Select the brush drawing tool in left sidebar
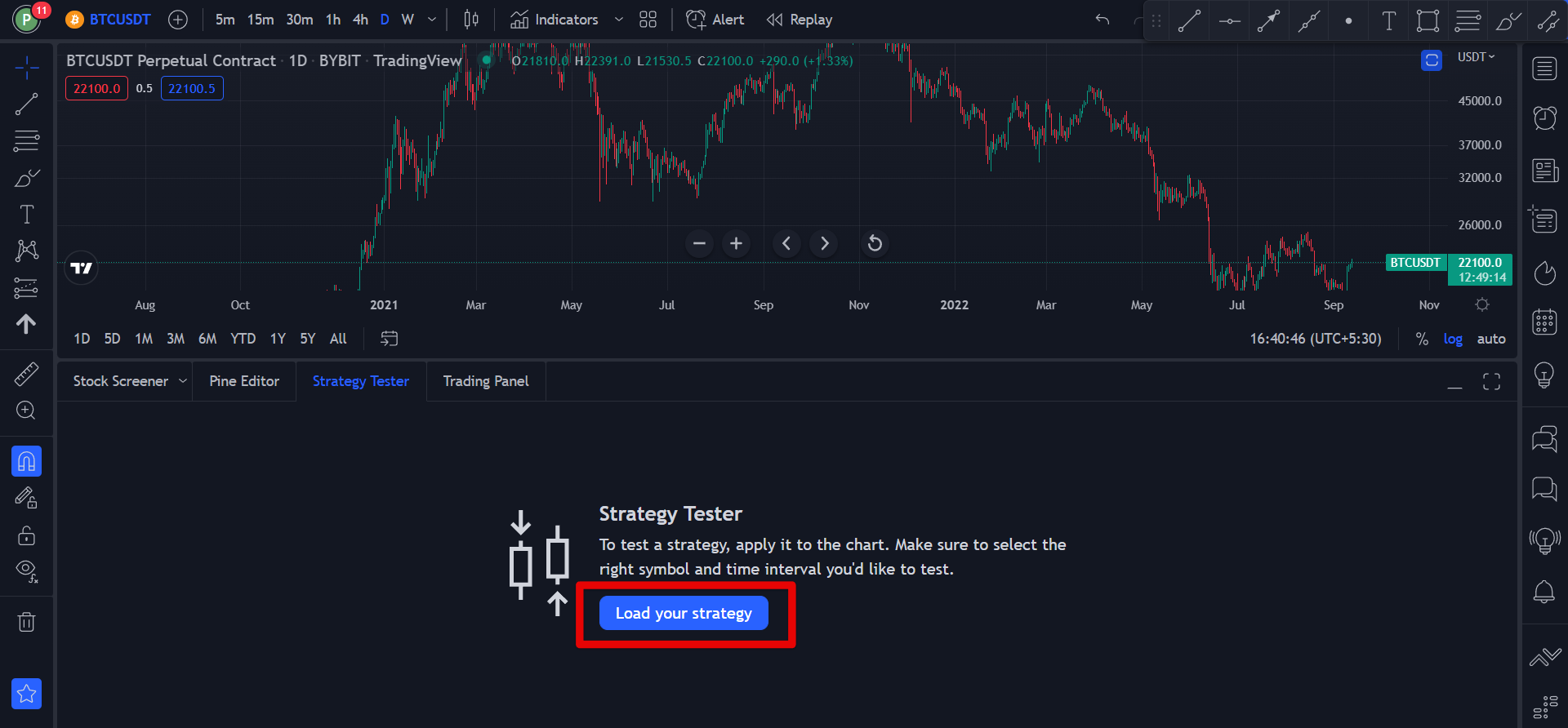1568x728 pixels. 26,178
